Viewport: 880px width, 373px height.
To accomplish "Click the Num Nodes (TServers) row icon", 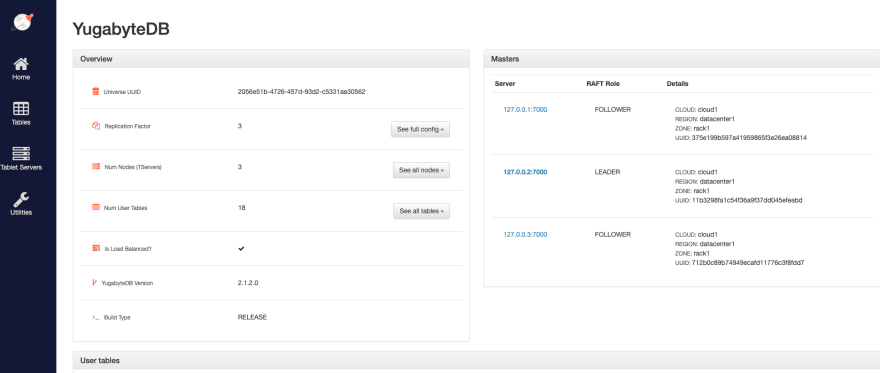I will pos(96,167).
